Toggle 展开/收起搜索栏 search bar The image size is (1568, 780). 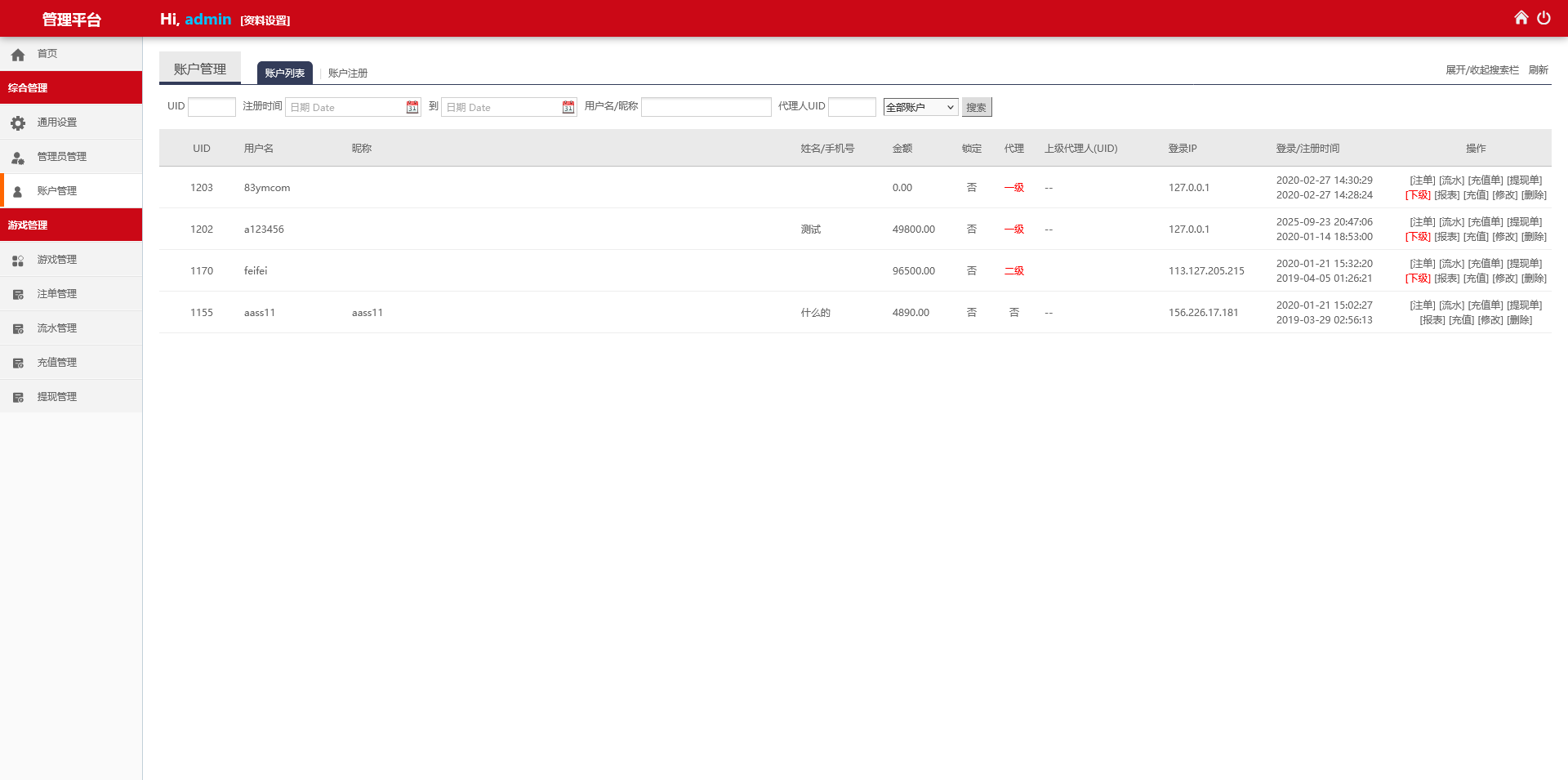tap(1482, 70)
